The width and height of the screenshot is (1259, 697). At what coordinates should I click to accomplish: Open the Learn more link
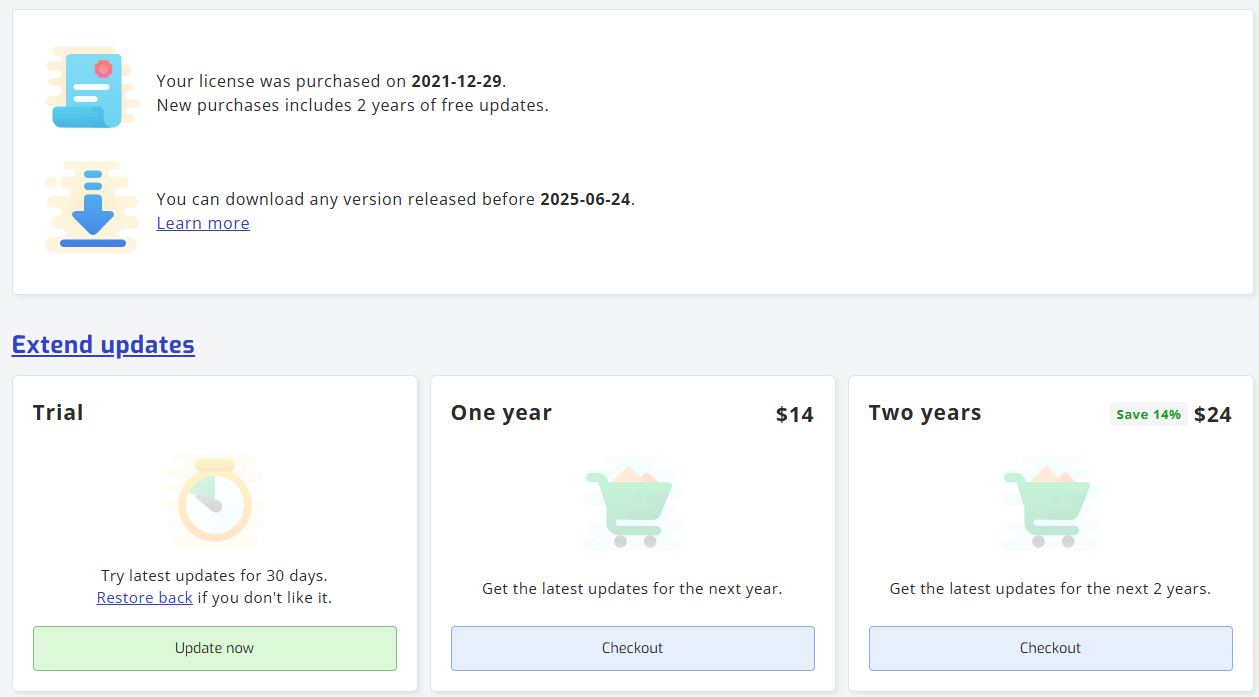203,223
